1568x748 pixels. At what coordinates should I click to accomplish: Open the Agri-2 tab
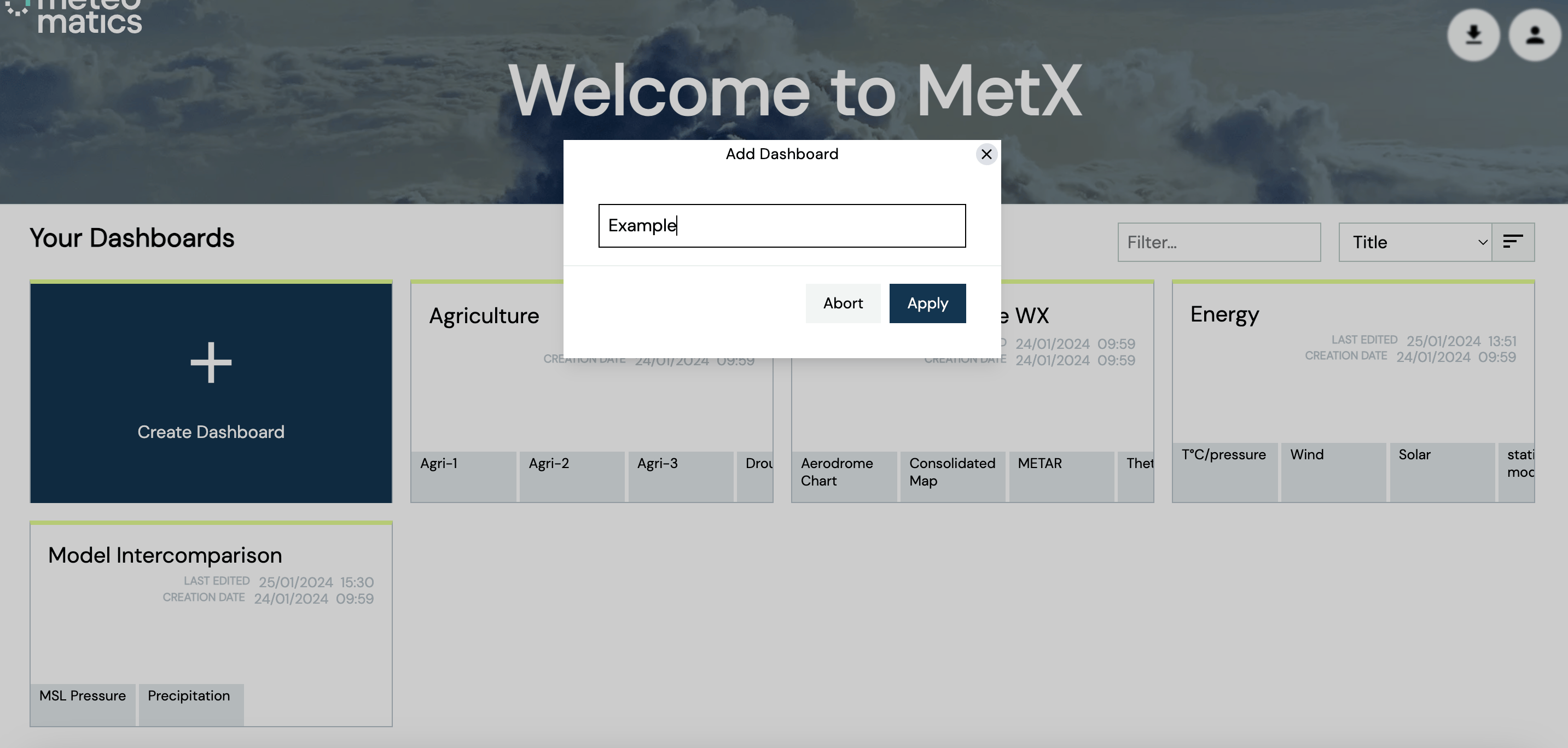click(x=572, y=477)
